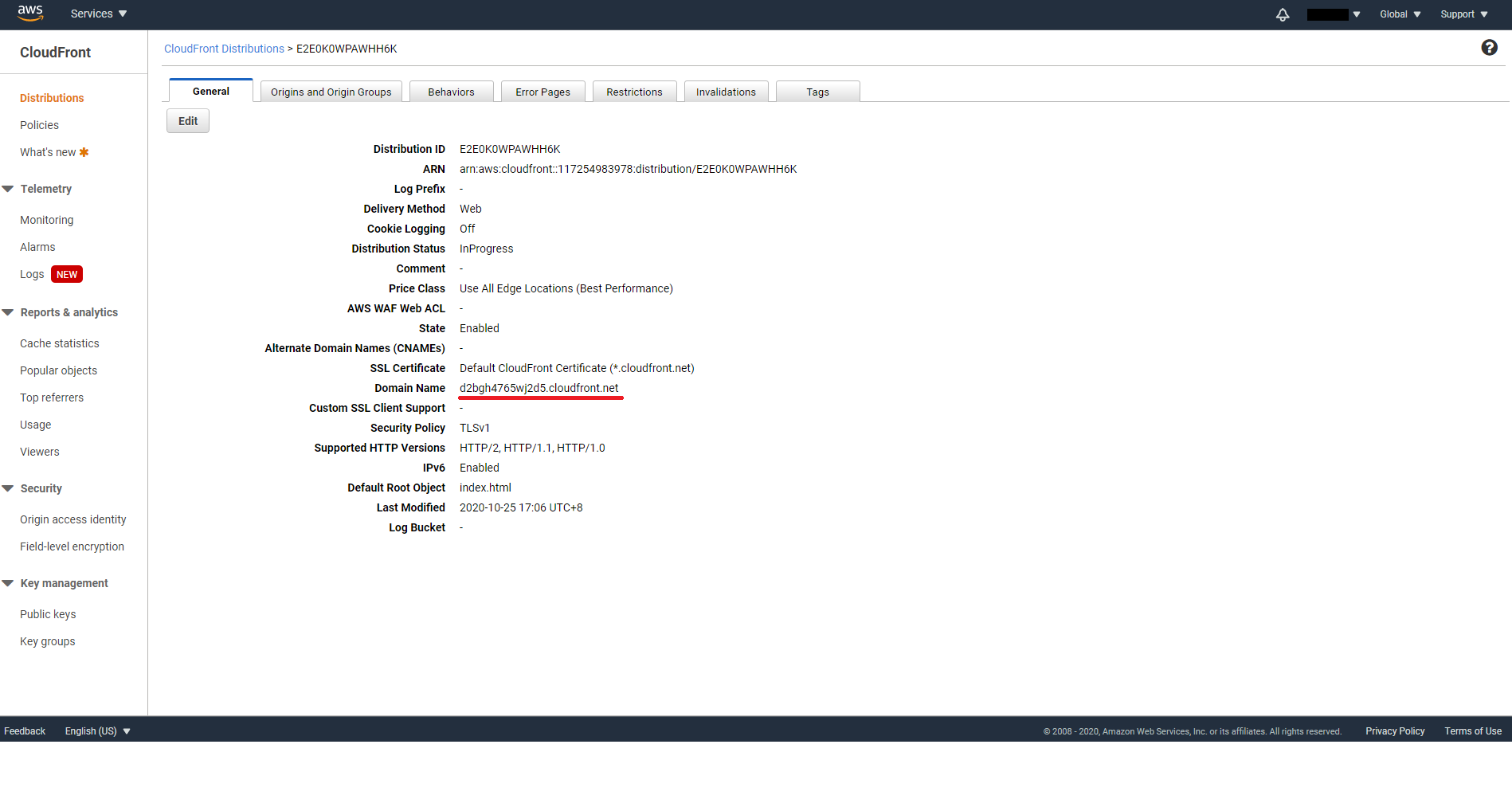1512x803 pixels.
Task: Click the ARN value text
Action: click(628, 169)
